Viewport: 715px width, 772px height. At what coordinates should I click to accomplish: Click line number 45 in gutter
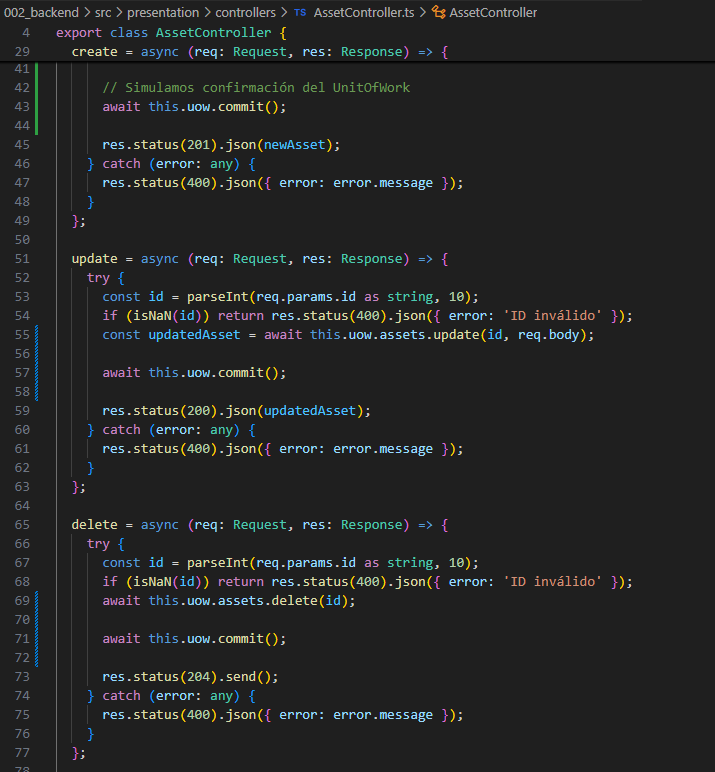[x=22, y=144]
